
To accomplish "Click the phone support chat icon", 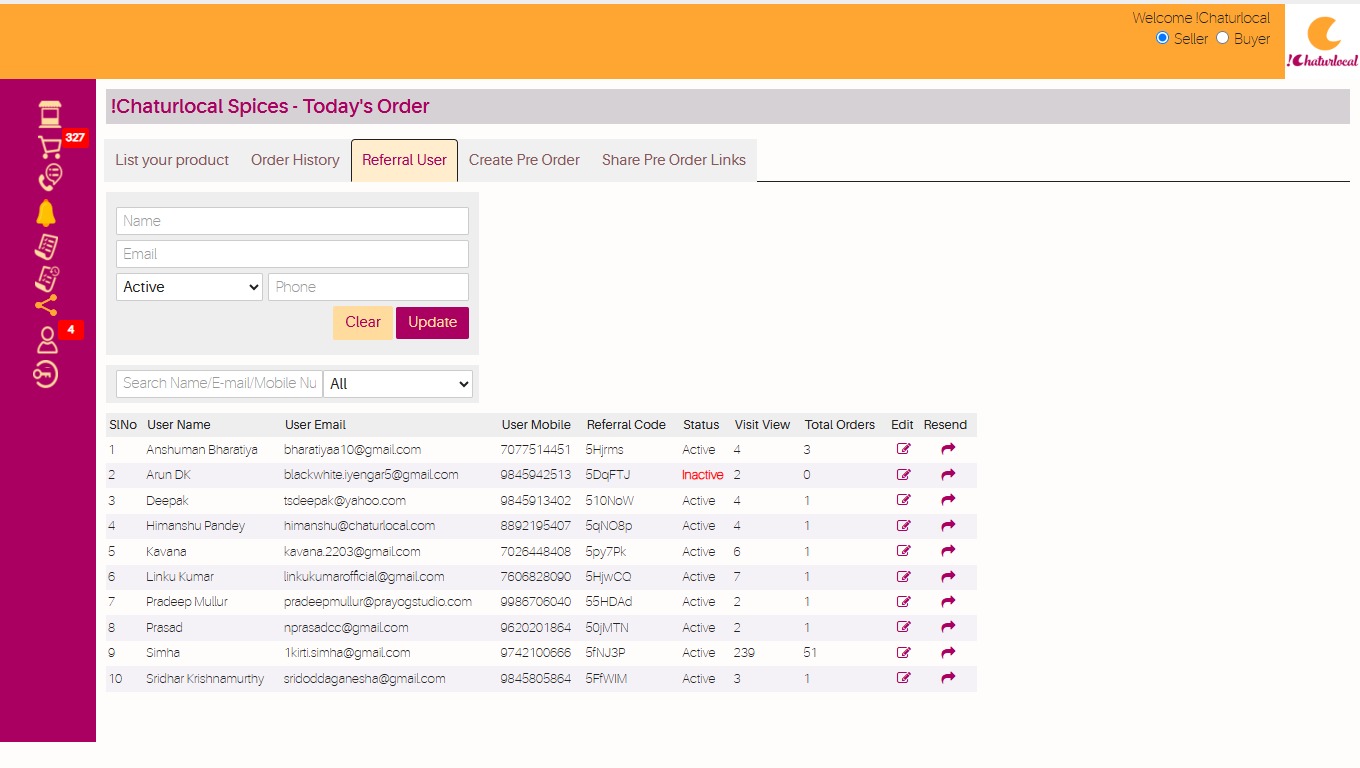I will (49, 178).
